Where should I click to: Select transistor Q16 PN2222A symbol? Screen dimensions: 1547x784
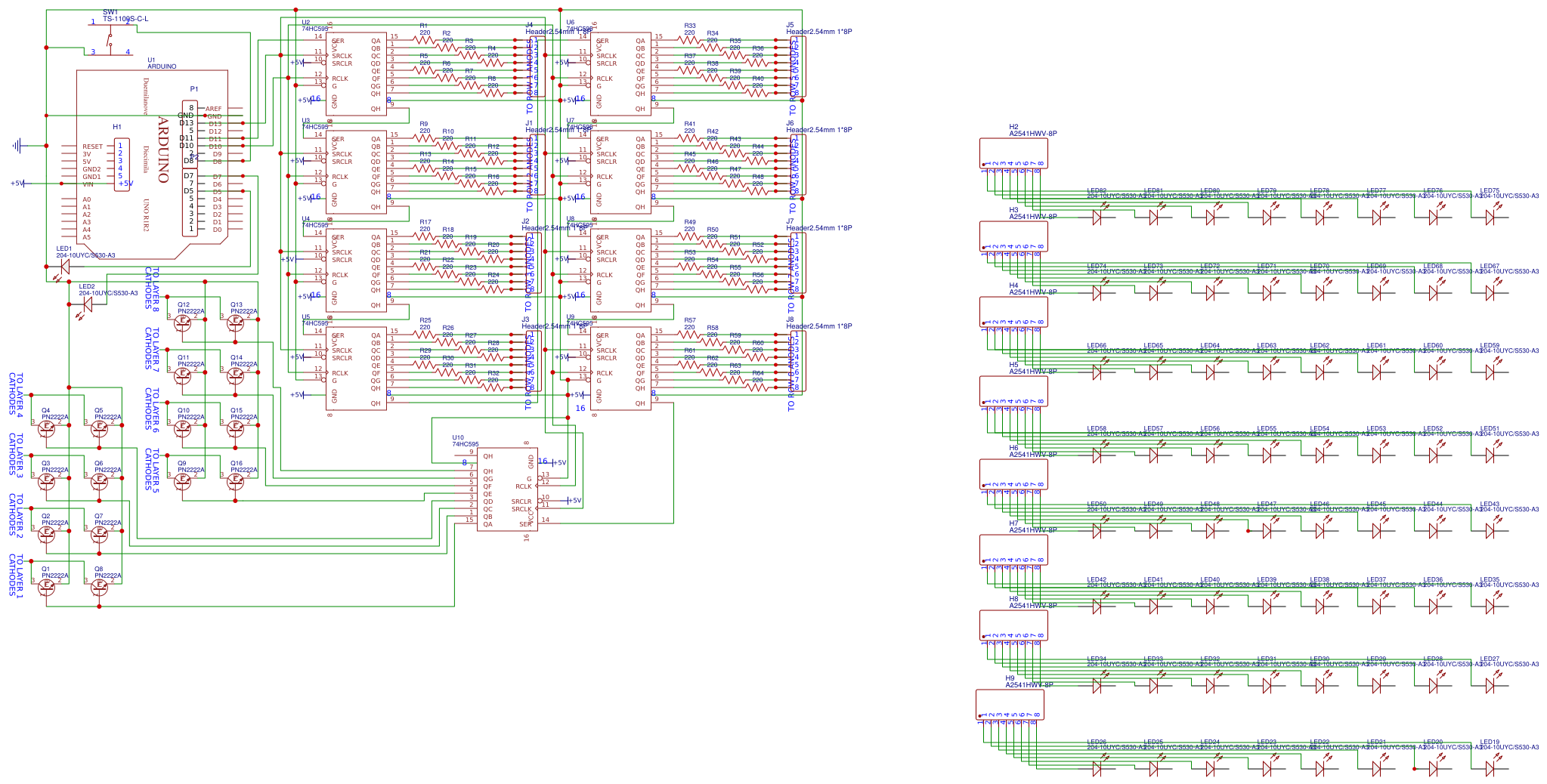coord(236,480)
